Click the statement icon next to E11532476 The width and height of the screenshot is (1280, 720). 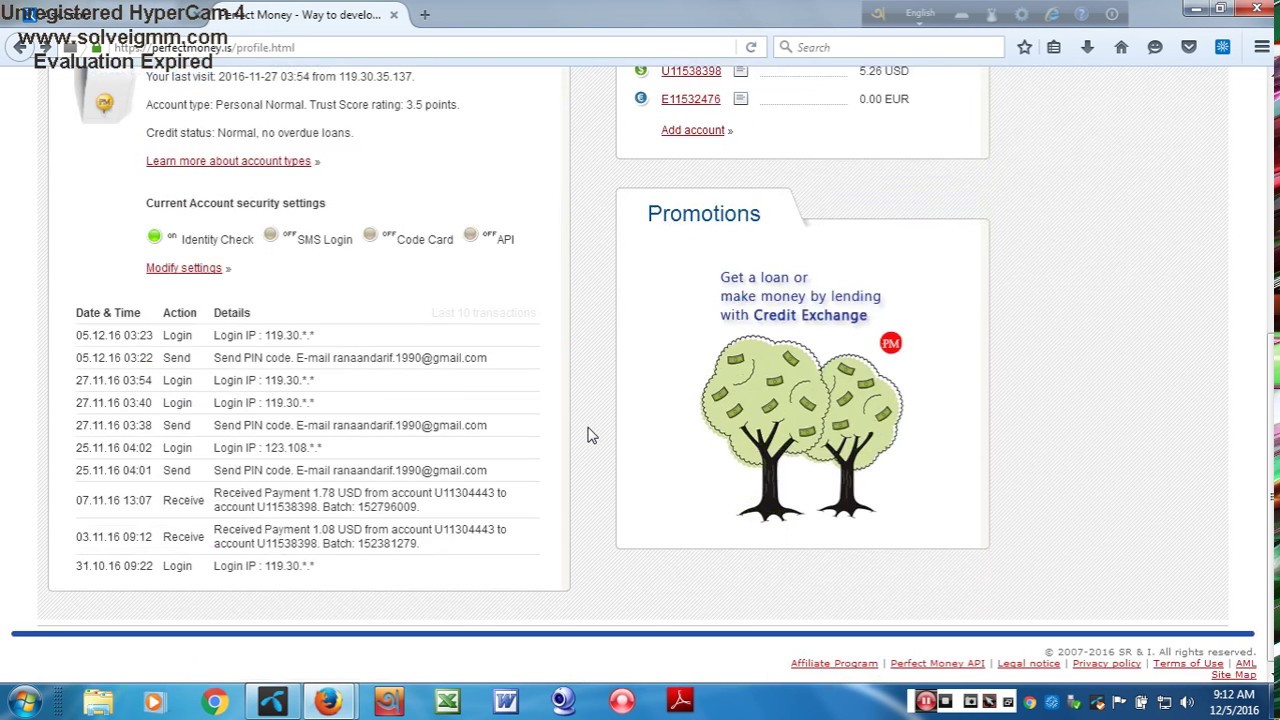(x=740, y=98)
